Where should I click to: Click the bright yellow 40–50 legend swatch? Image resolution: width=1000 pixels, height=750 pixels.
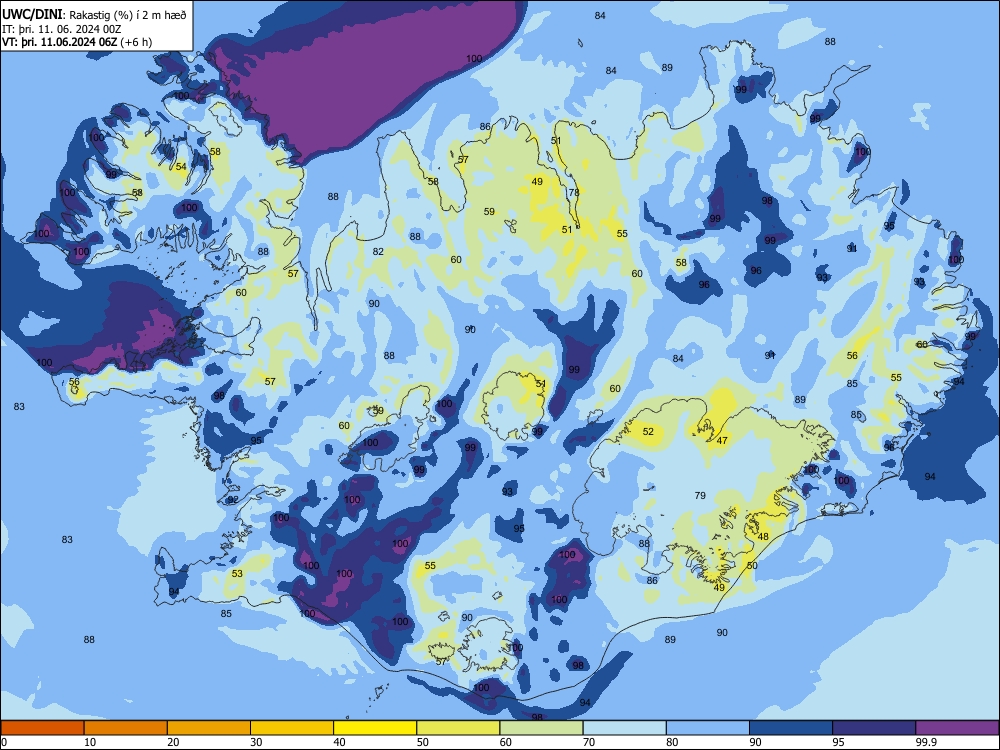tap(375, 728)
